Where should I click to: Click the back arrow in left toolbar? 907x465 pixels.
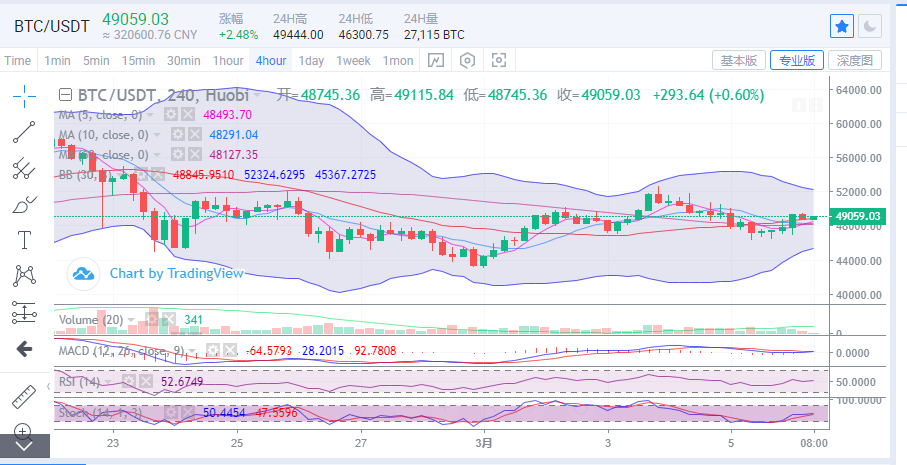click(24, 349)
